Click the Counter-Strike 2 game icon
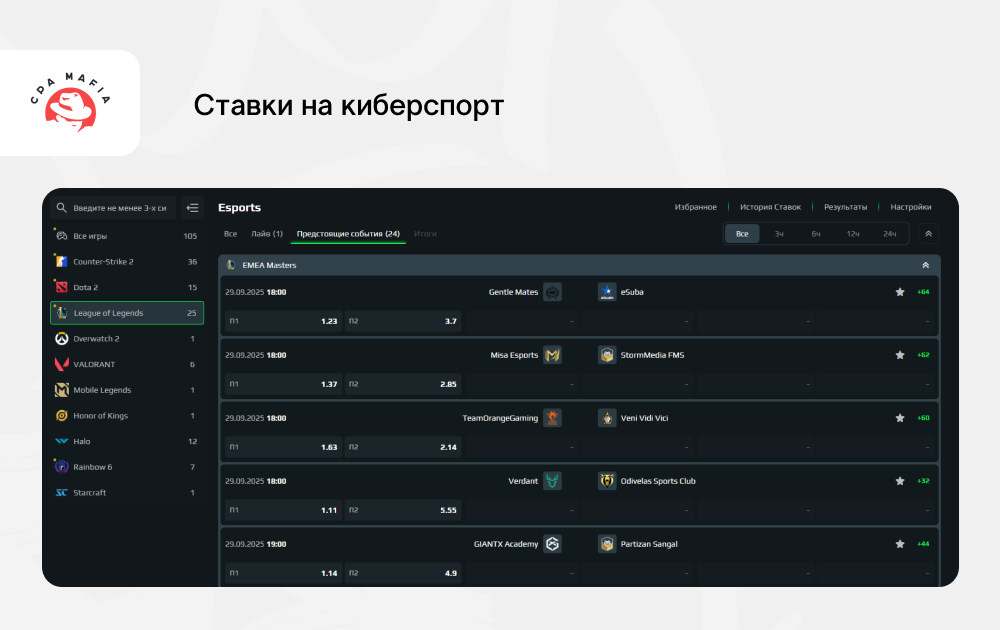Viewport: 1000px width, 630px height. 62,262
